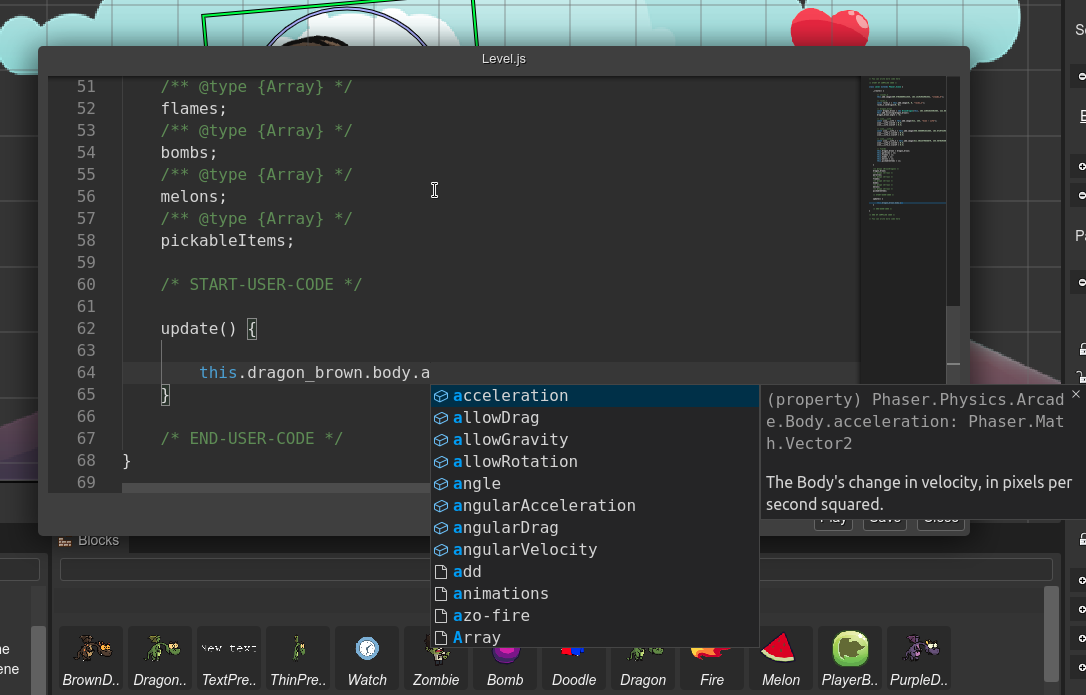
Task: Select the PlayerButton green block
Action: (850, 658)
